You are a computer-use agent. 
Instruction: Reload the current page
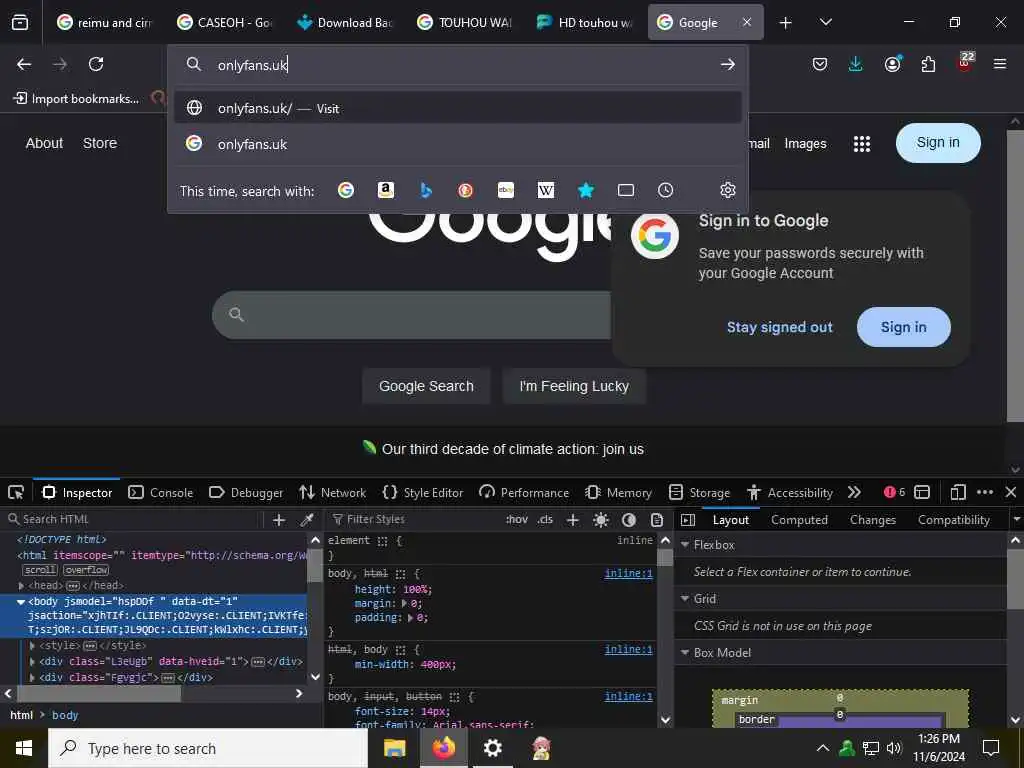pyautogui.click(x=96, y=64)
